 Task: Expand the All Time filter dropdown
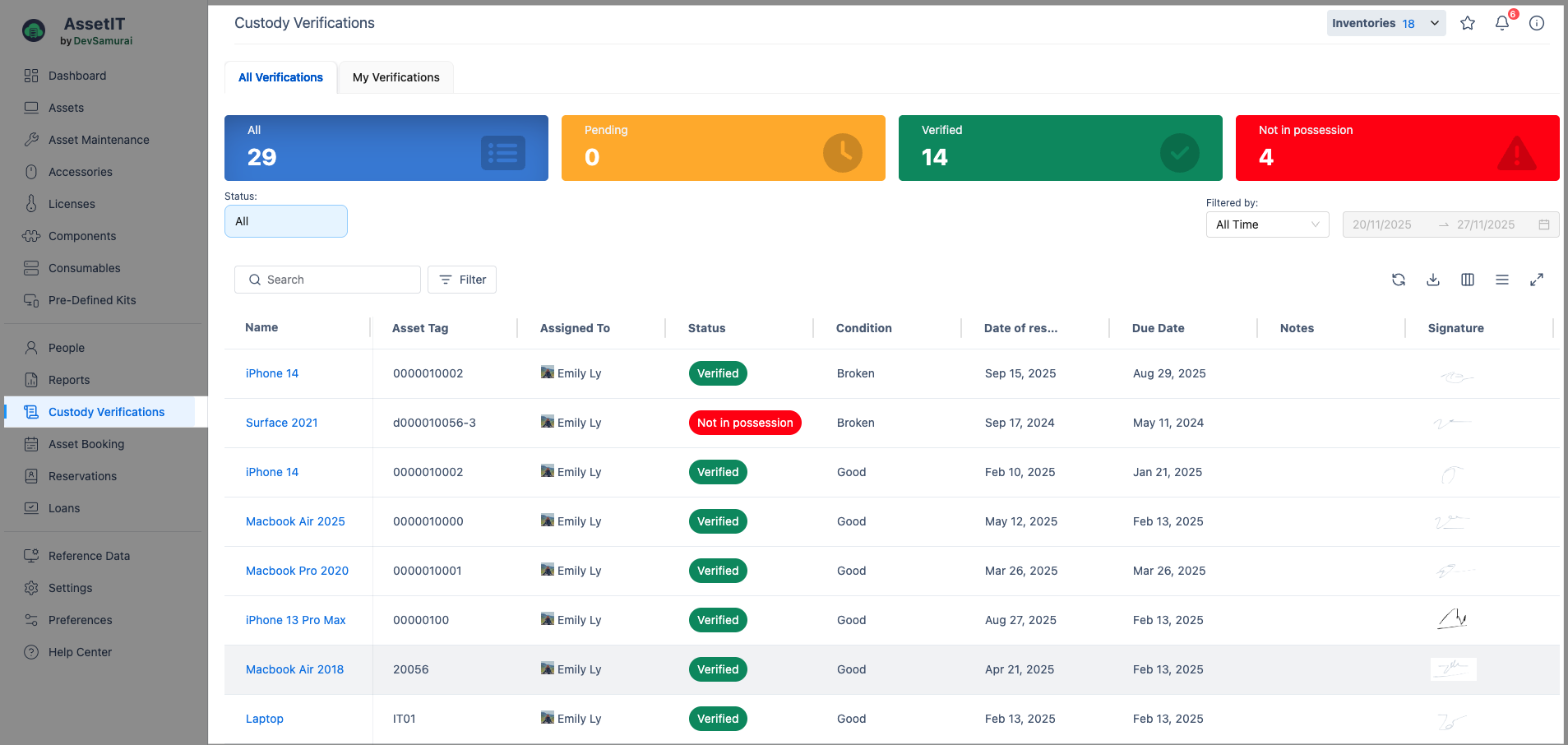click(x=1266, y=224)
